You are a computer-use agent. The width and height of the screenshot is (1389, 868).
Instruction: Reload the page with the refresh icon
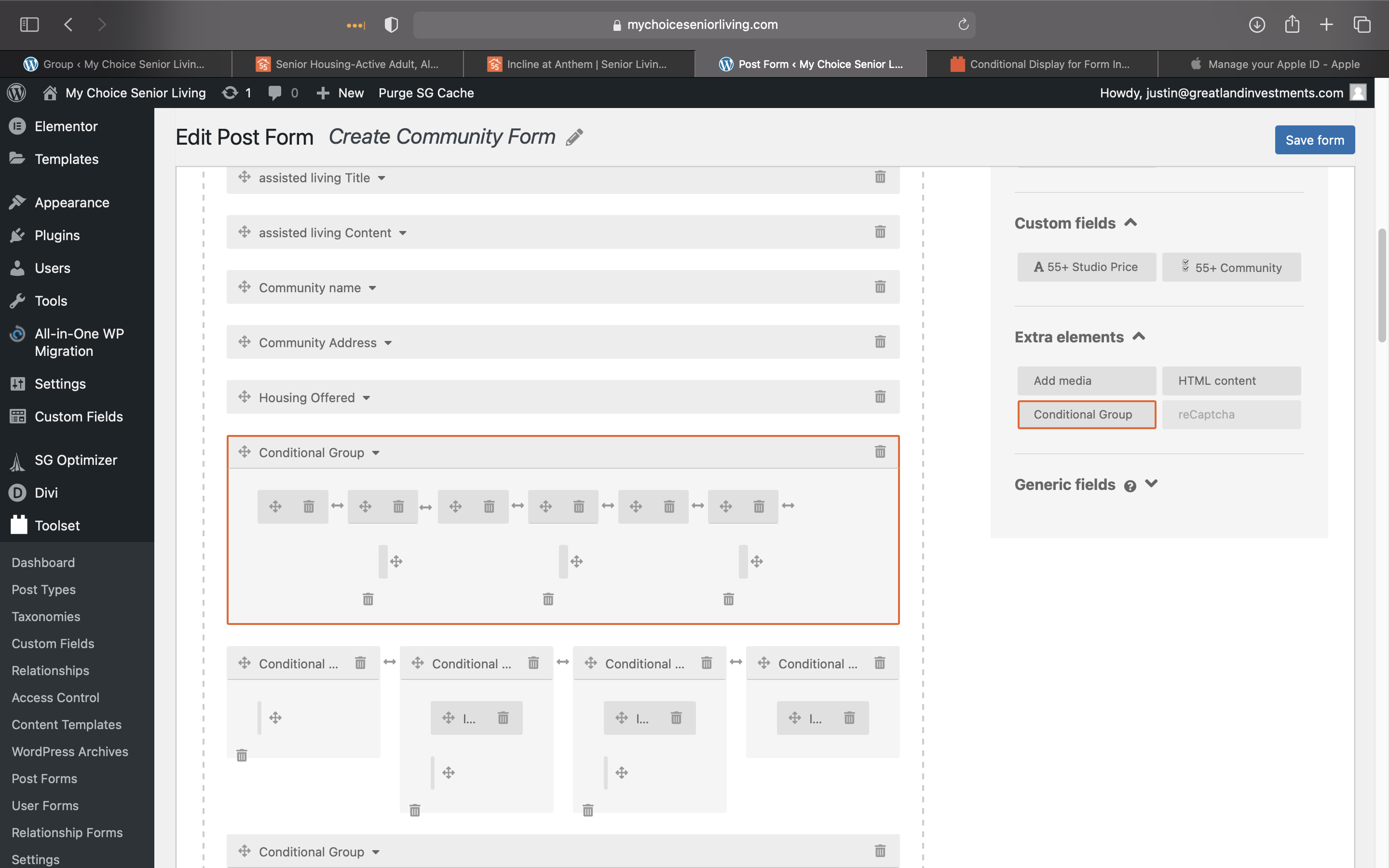click(963, 24)
